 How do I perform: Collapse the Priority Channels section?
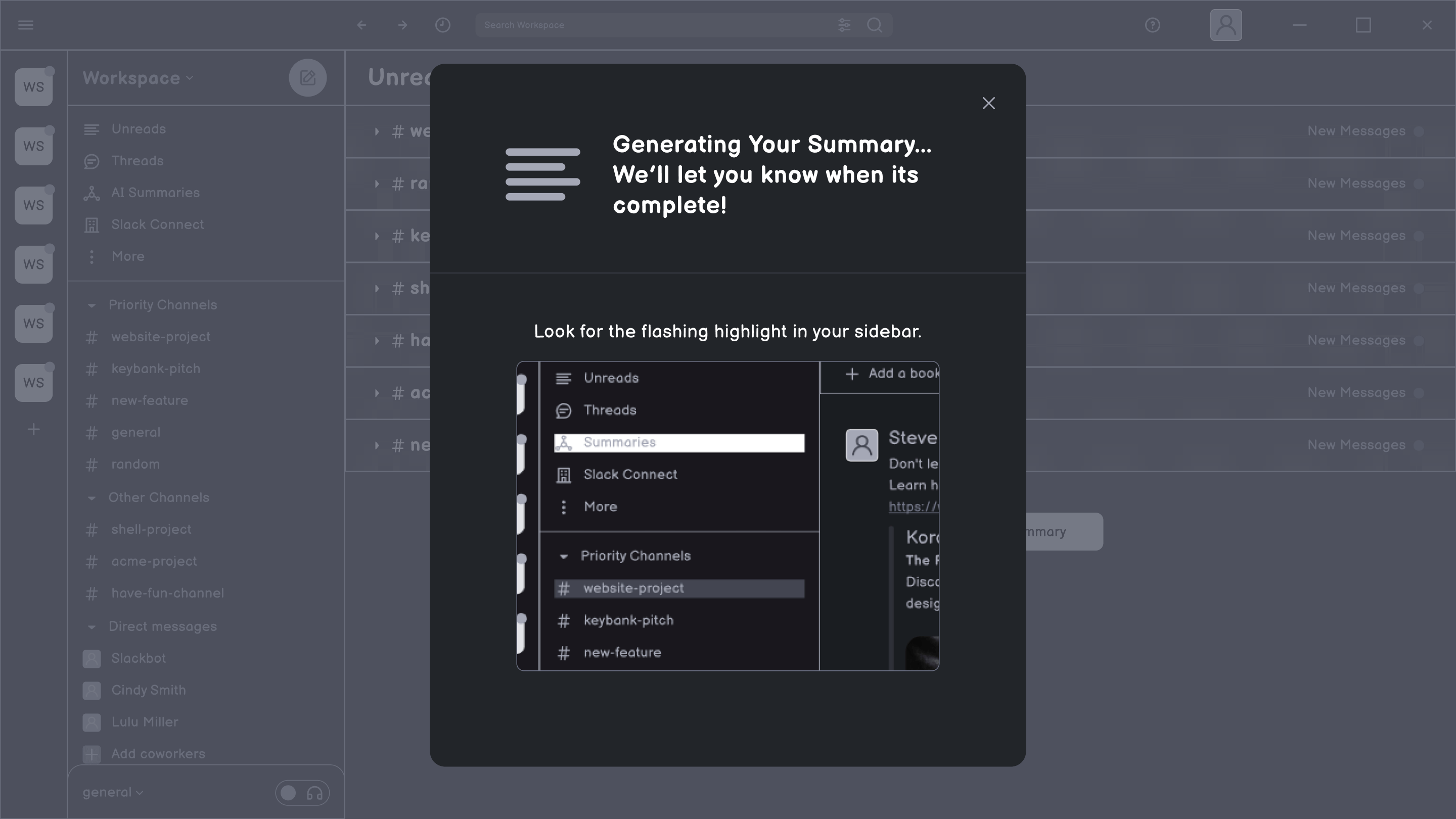tap(92, 305)
